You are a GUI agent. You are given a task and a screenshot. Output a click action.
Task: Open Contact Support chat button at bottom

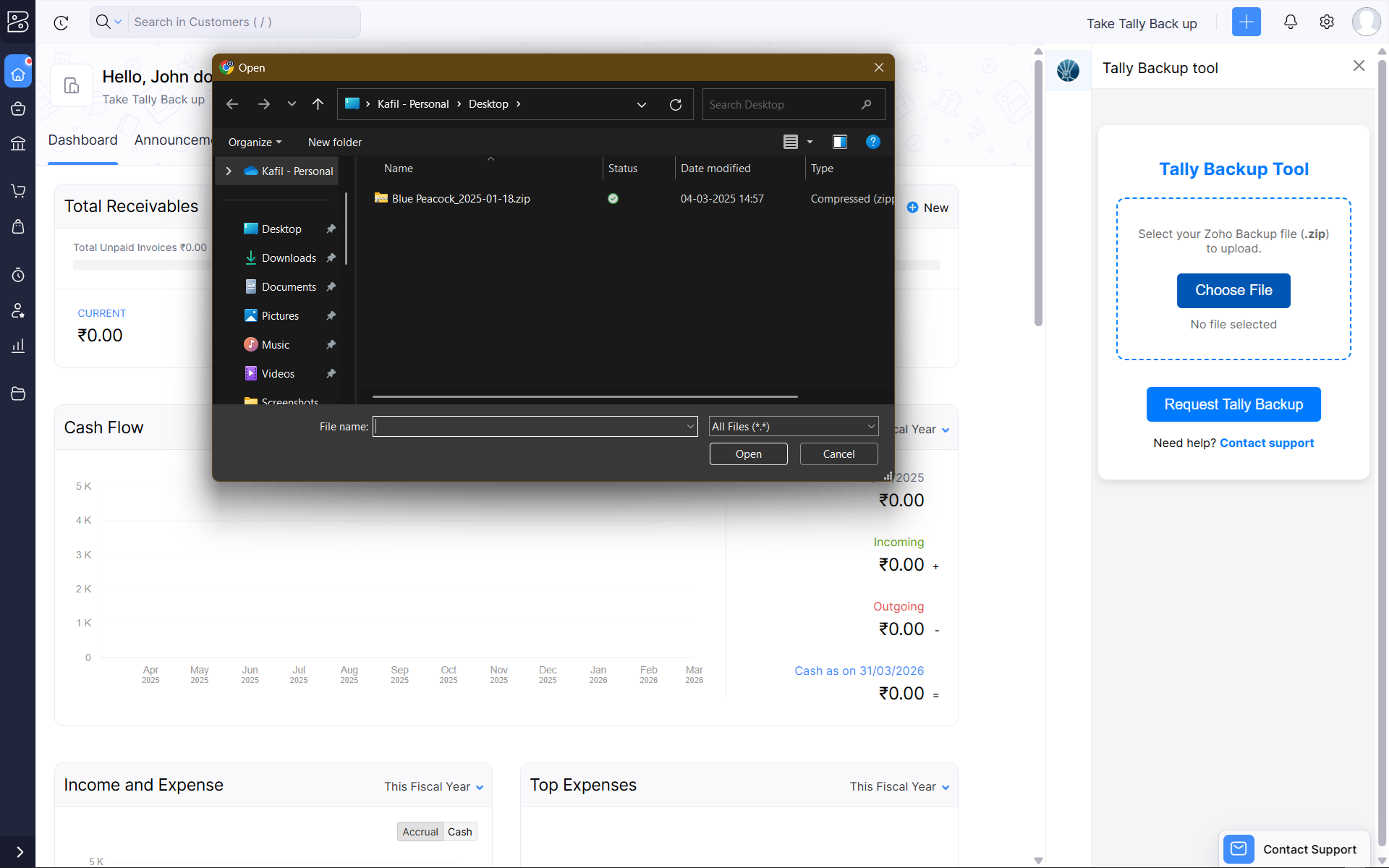[x=1295, y=849]
